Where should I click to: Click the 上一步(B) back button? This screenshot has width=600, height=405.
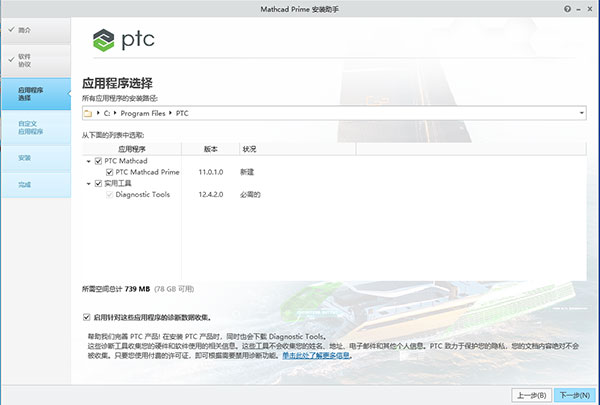[528, 395]
